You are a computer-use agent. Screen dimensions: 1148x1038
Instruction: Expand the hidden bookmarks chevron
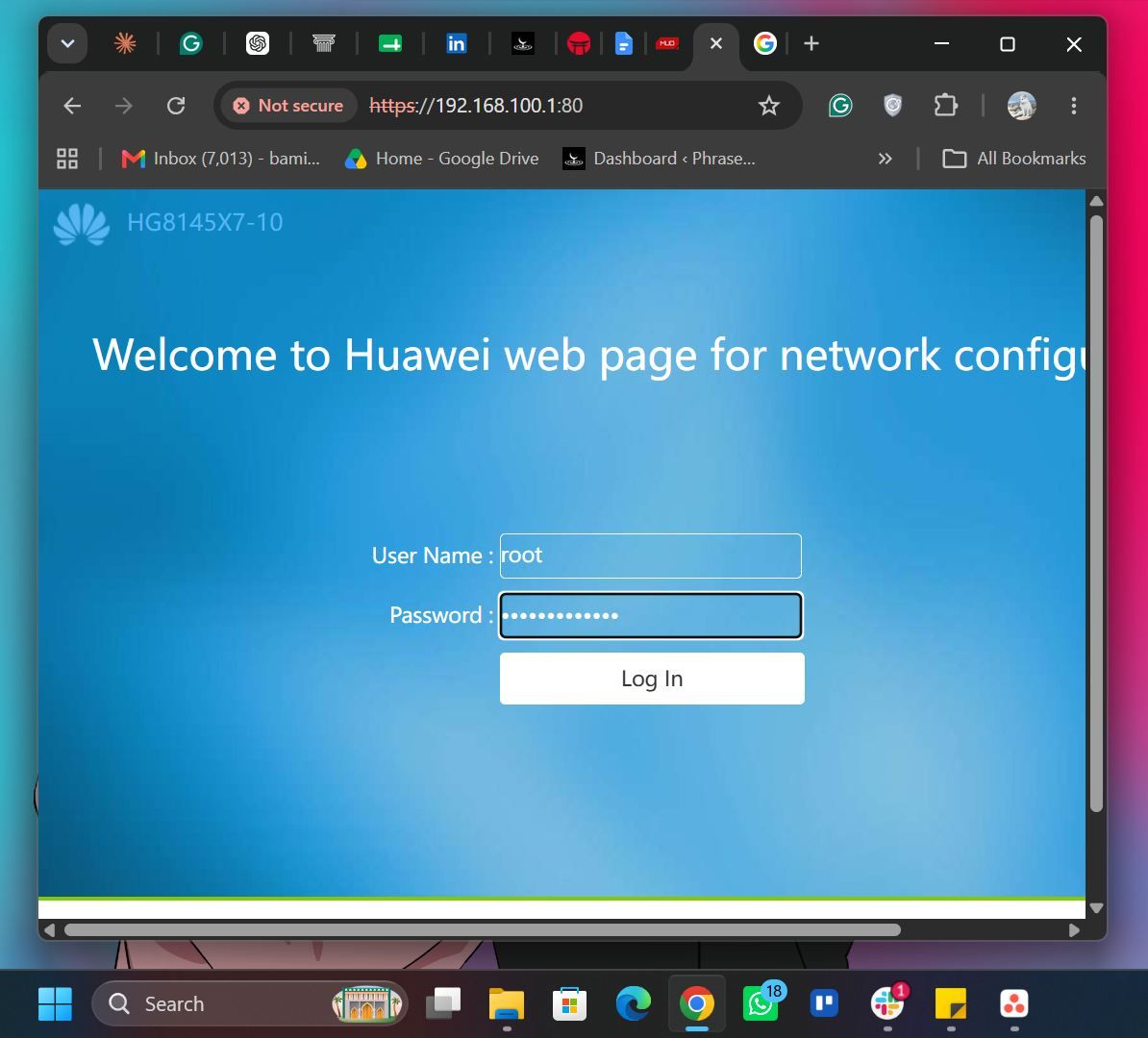[x=886, y=159]
